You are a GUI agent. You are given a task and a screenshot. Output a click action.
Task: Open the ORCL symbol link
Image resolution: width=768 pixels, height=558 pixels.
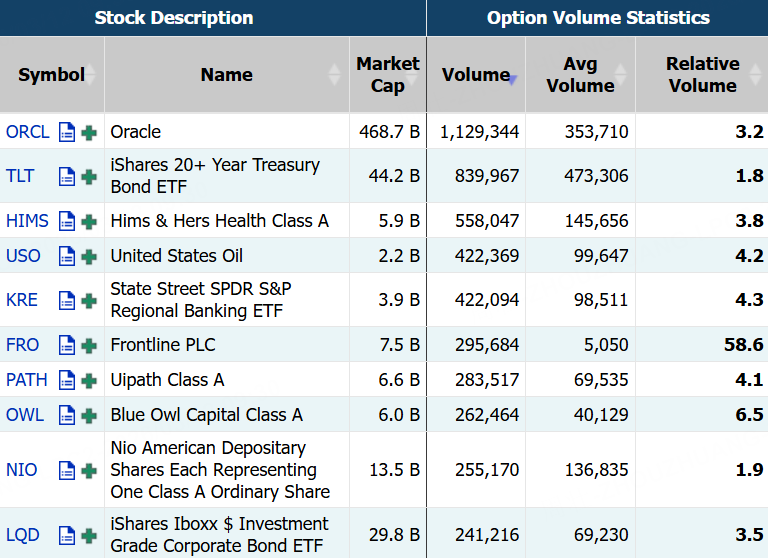[x=27, y=132]
